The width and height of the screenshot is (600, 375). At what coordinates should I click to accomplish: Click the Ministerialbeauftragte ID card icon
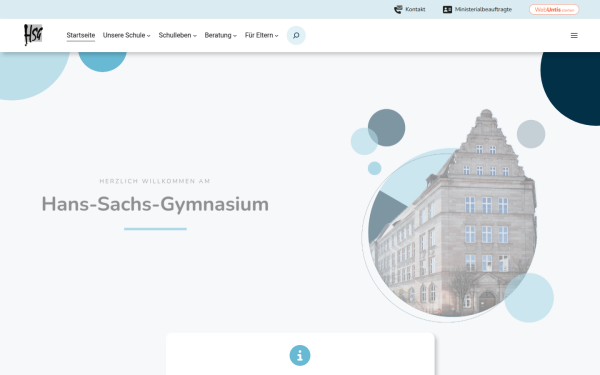point(447,10)
